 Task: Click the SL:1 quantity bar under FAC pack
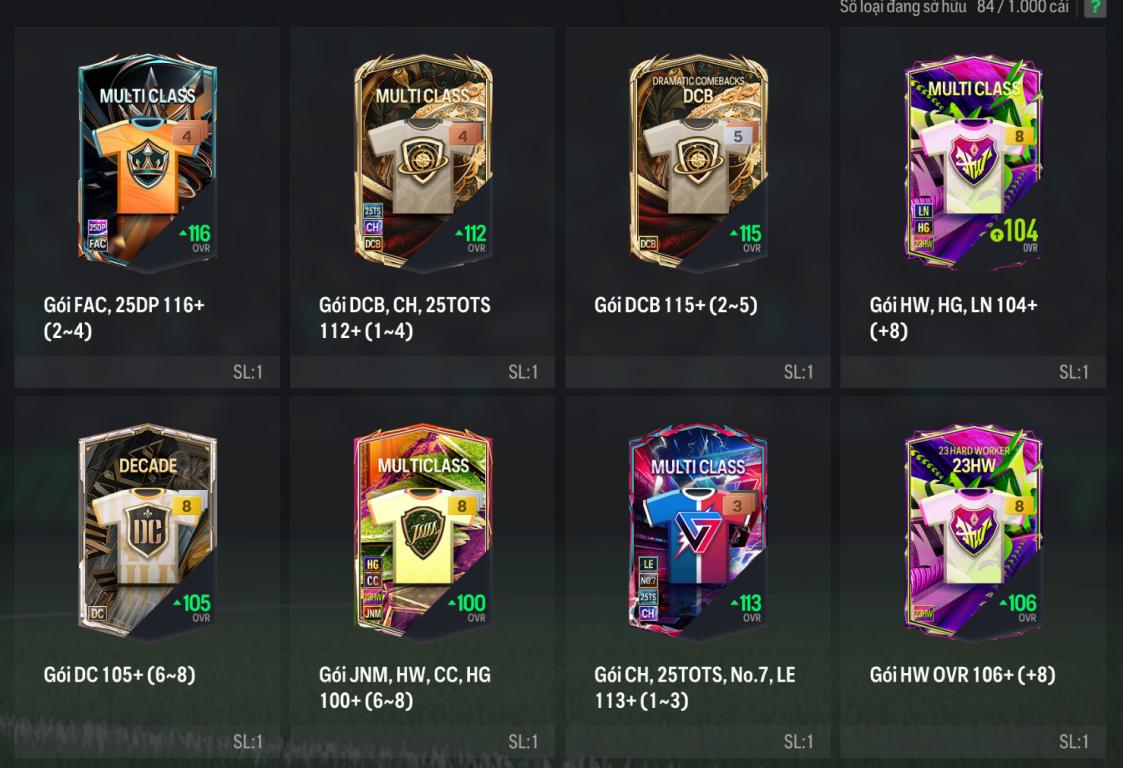click(x=147, y=372)
